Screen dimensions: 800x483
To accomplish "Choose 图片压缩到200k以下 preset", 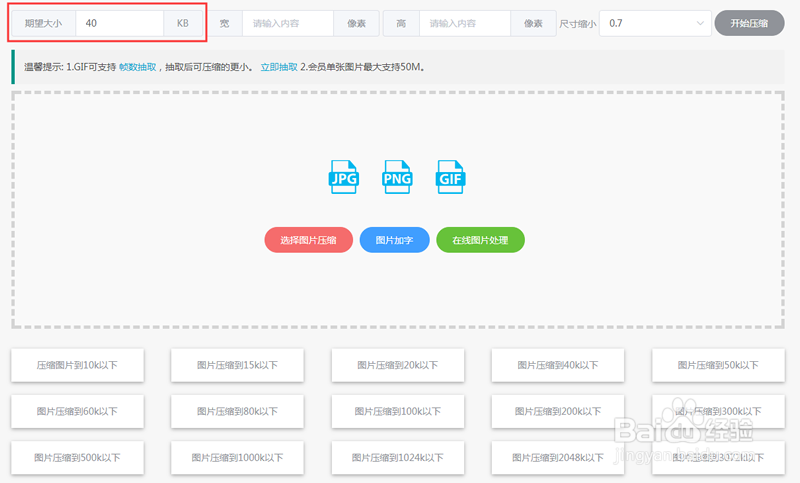I will point(558,411).
